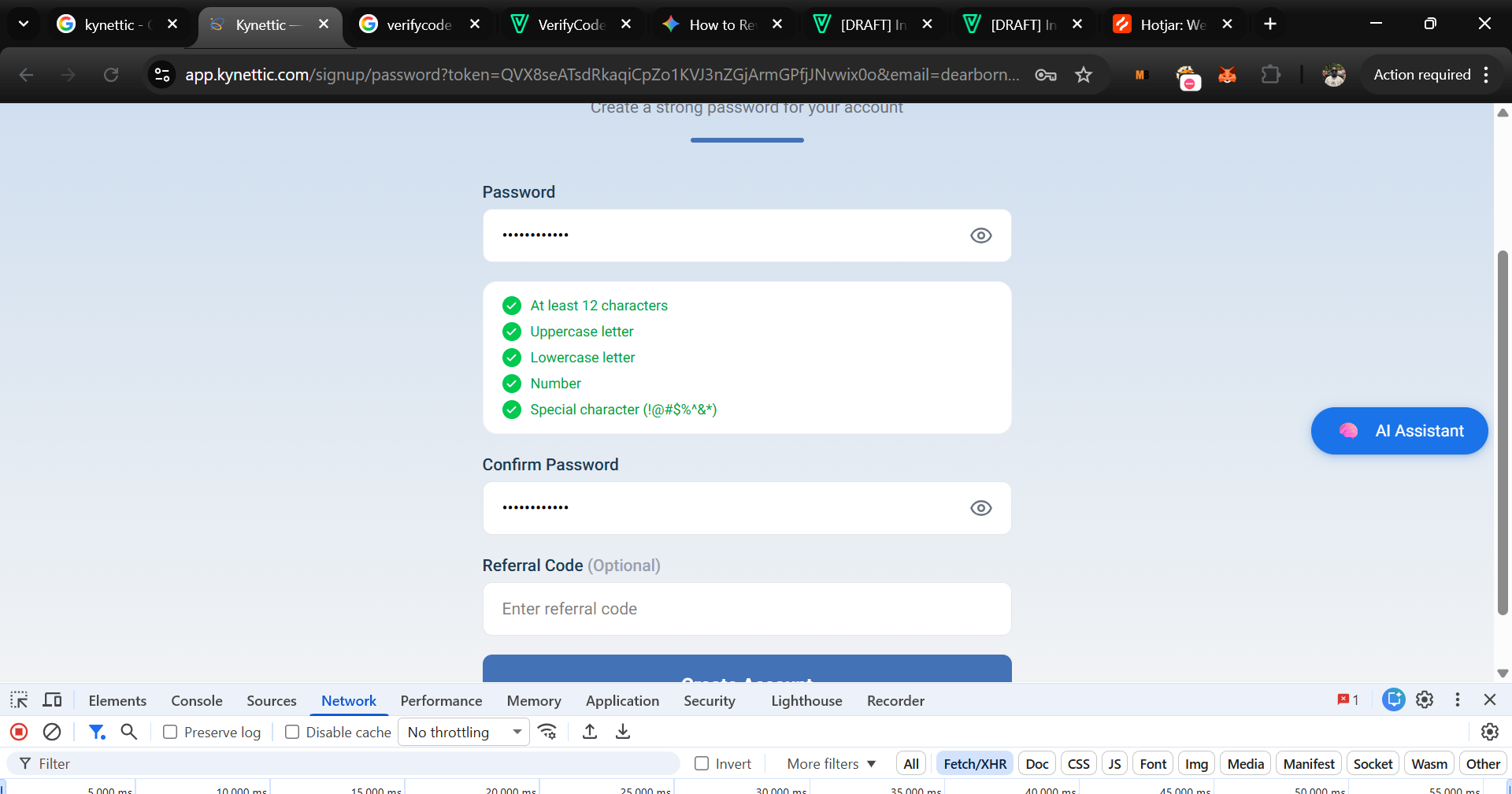Open the AI Assistant button
Viewport: 1512px width, 794px height.
point(1399,431)
